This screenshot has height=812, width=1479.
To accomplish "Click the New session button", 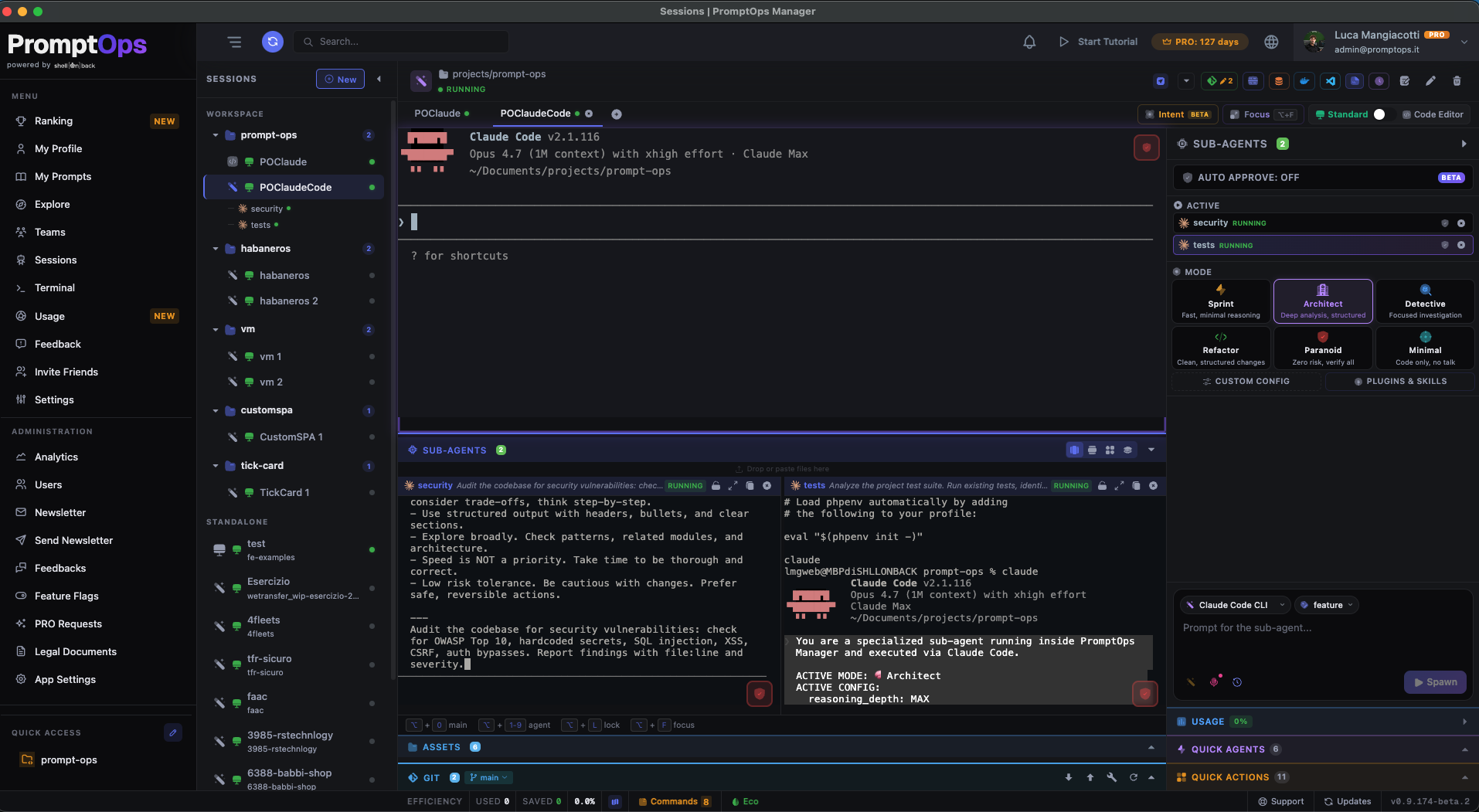I will tap(340, 79).
